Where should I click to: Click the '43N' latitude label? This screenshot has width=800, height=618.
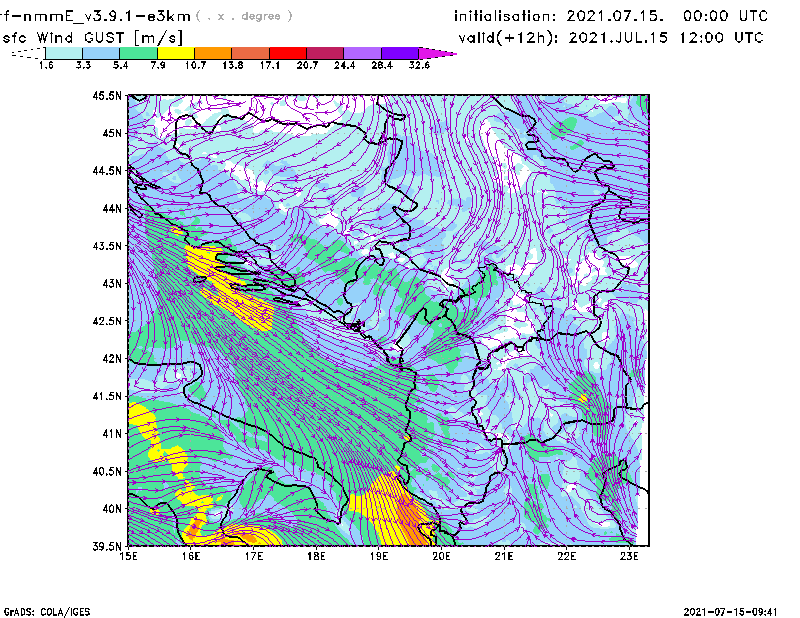click(112, 283)
